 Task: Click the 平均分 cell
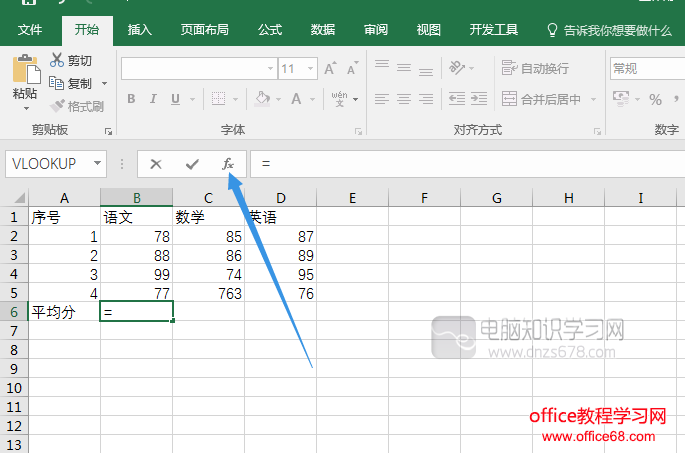(x=64, y=312)
